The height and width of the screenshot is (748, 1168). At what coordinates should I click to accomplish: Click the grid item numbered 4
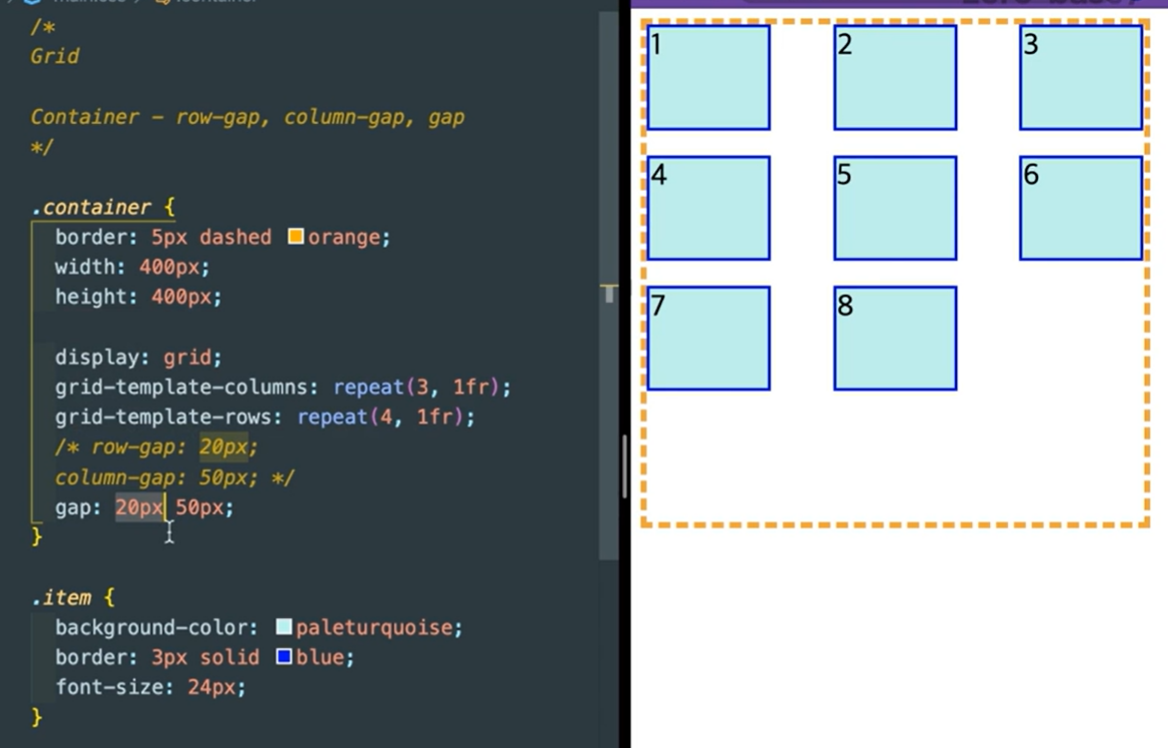pyautogui.click(x=708, y=208)
